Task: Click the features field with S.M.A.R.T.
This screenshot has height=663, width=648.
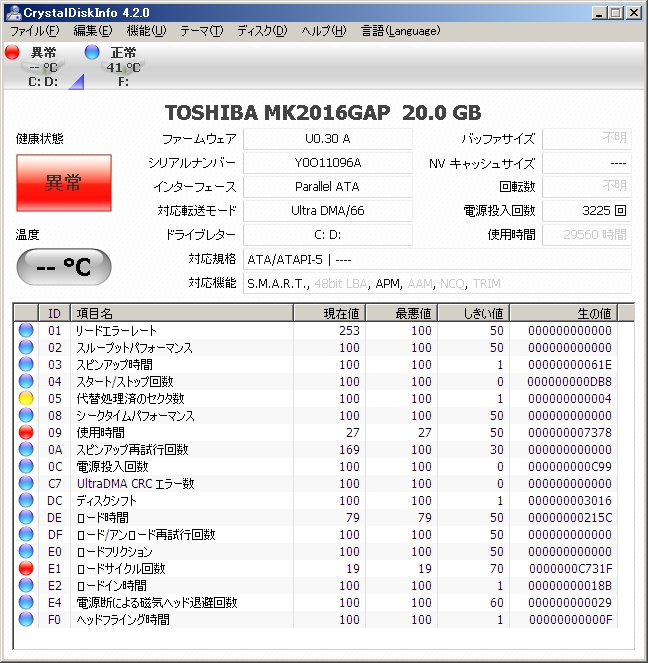Action: click(x=437, y=283)
